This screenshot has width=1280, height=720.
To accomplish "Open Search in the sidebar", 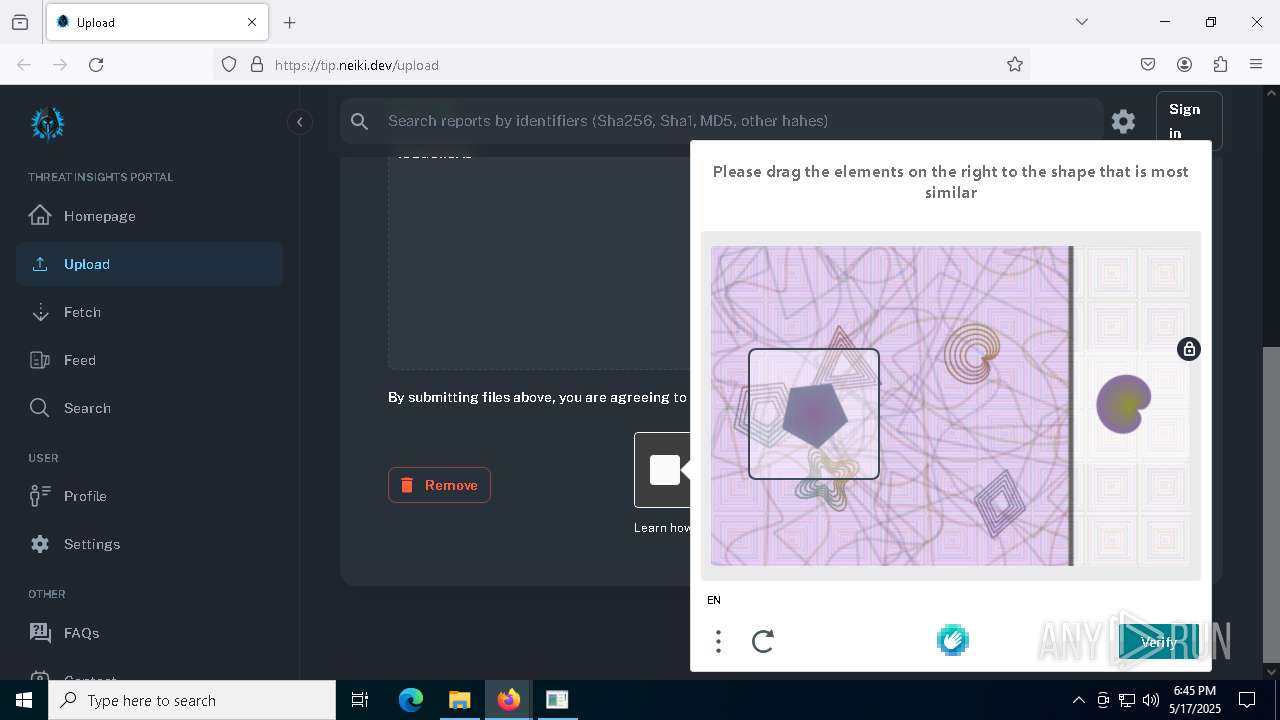I will coord(149,408).
